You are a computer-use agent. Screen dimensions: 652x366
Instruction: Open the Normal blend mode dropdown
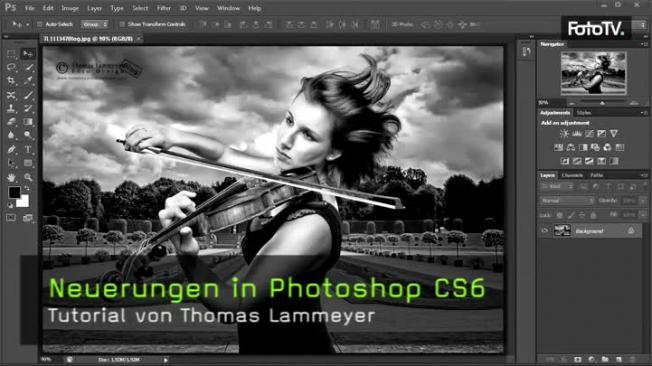pyautogui.click(x=567, y=201)
